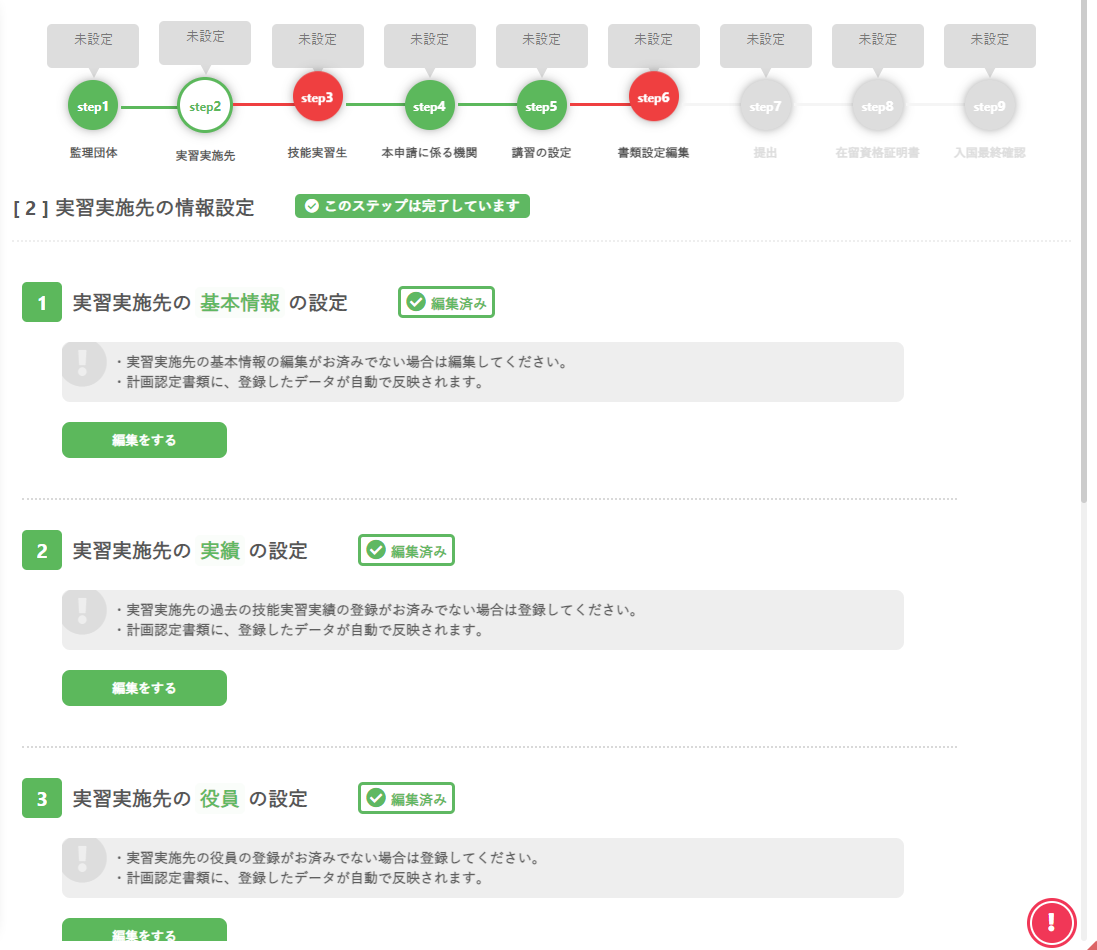Click step6 書類設定編集 red circle
This screenshot has width=1097, height=950.
[x=654, y=97]
